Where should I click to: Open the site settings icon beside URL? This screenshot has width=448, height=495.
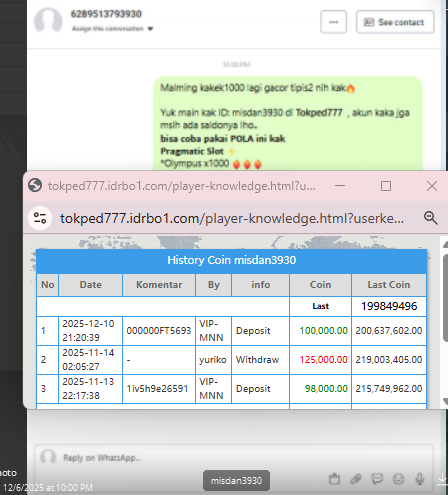(40, 218)
